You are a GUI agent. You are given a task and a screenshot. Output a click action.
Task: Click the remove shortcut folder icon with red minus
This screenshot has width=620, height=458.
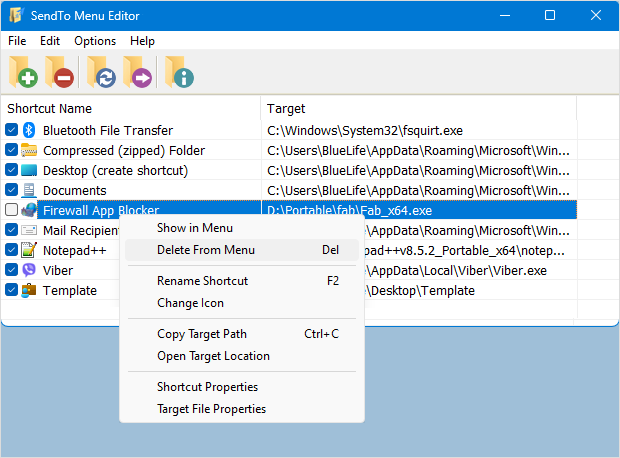point(60,72)
